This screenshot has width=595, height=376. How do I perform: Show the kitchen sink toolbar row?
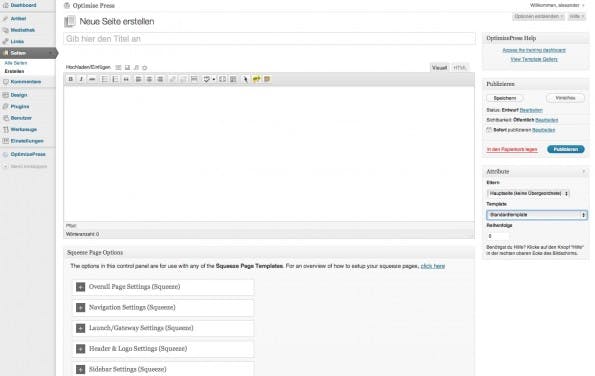point(233,79)
